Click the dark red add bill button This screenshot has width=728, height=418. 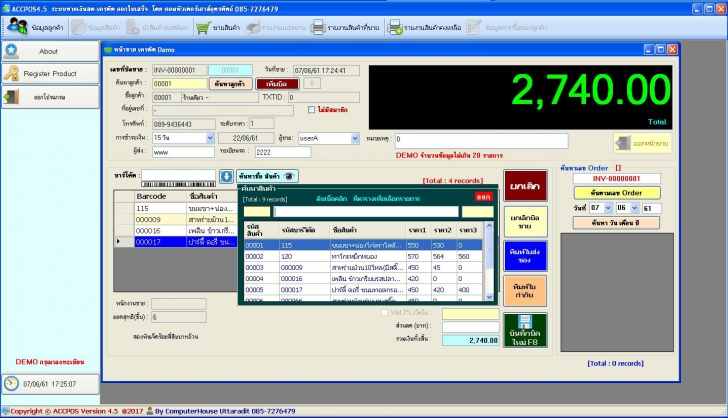pos(277,84)
